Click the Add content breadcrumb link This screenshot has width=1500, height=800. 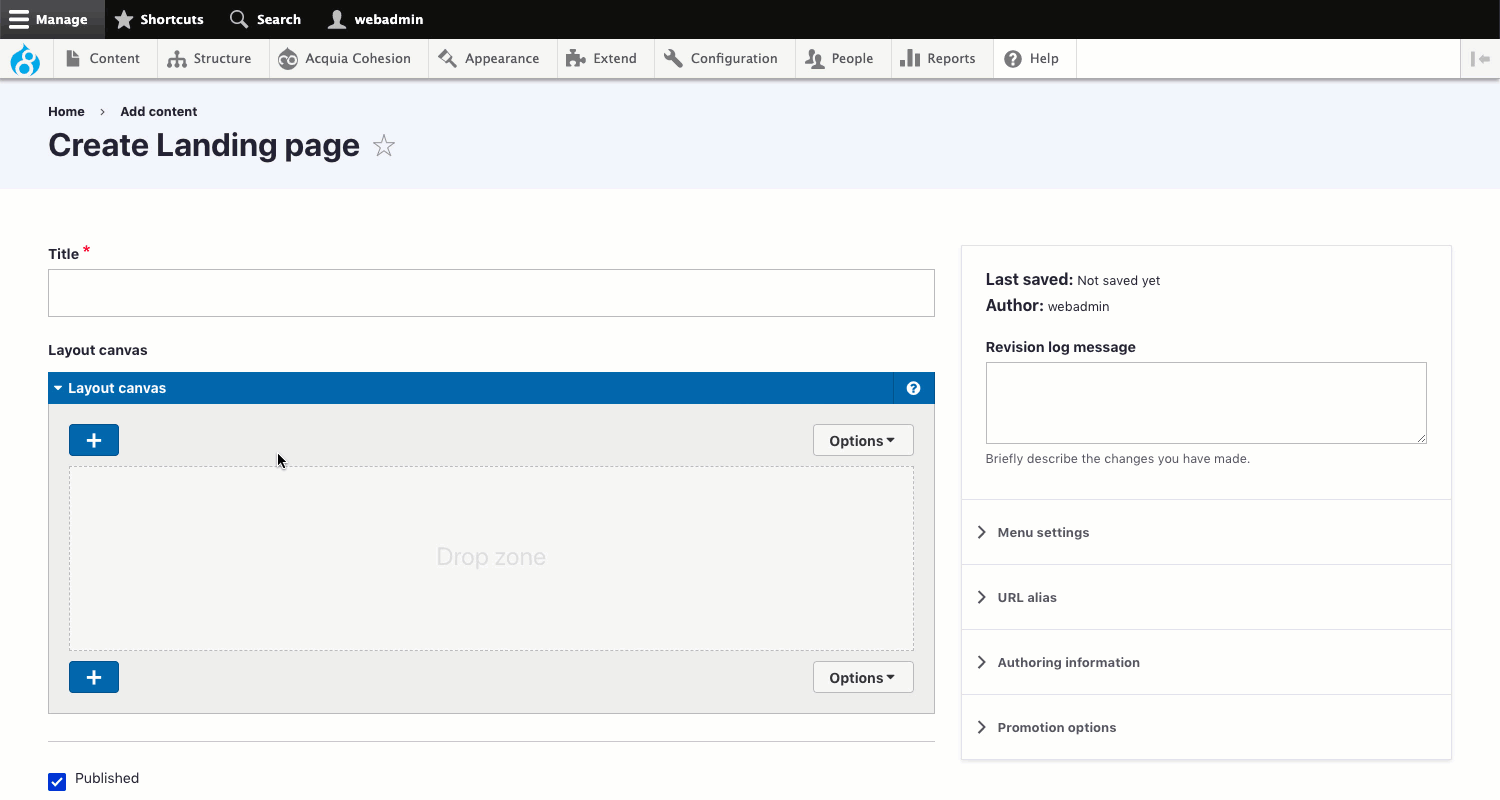coord(159,111)
